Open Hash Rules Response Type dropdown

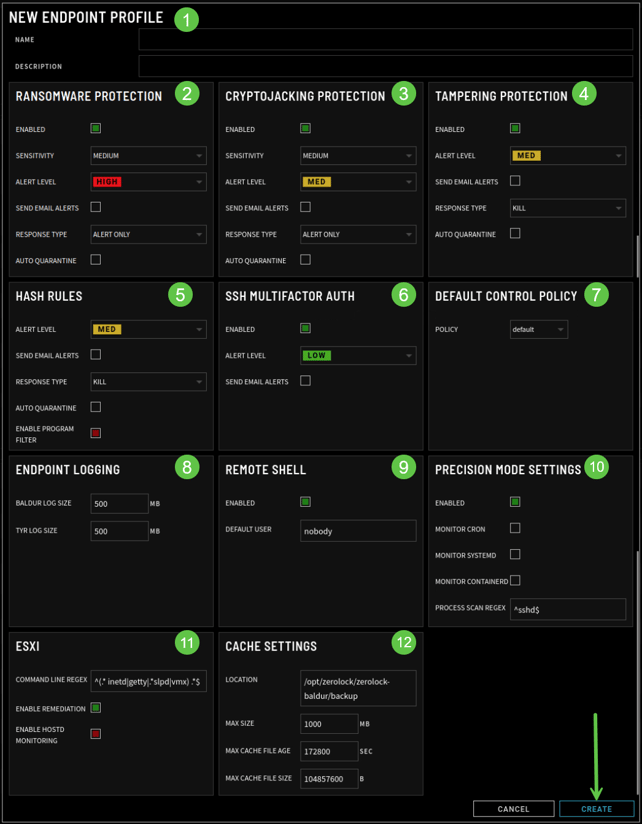pos(148,382)
